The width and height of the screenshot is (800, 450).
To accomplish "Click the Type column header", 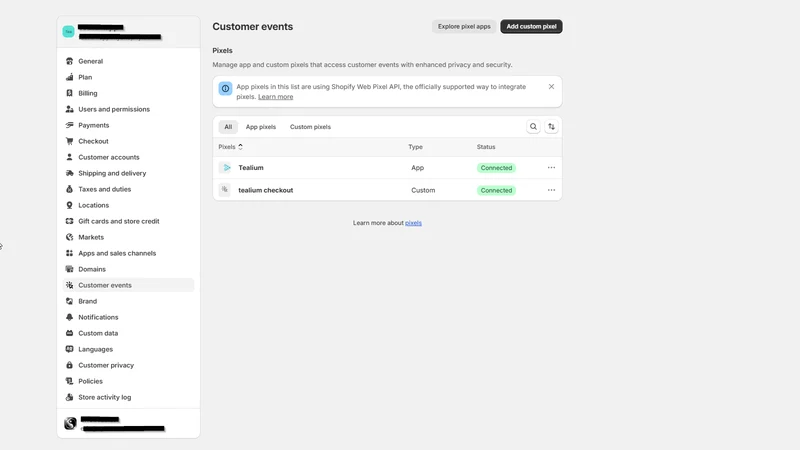I will [x=415, y=147].
